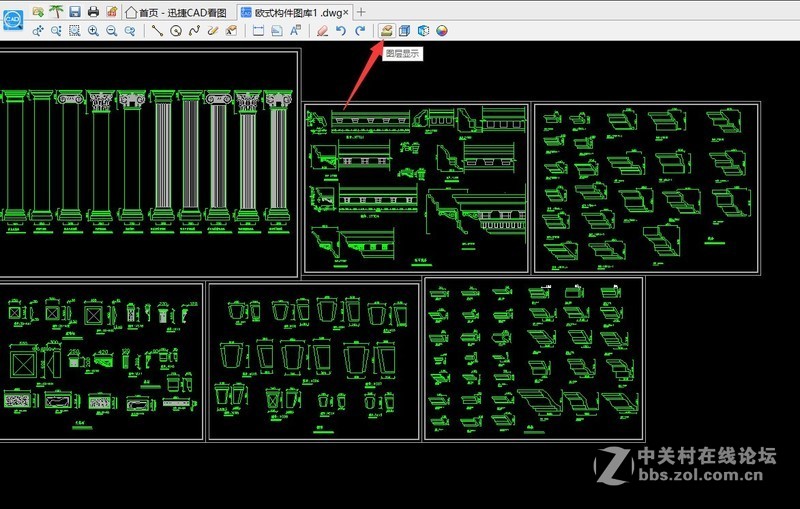Select the pan/move view tool
This screenshot has height=509, width=800.
(x=38, y=31)
